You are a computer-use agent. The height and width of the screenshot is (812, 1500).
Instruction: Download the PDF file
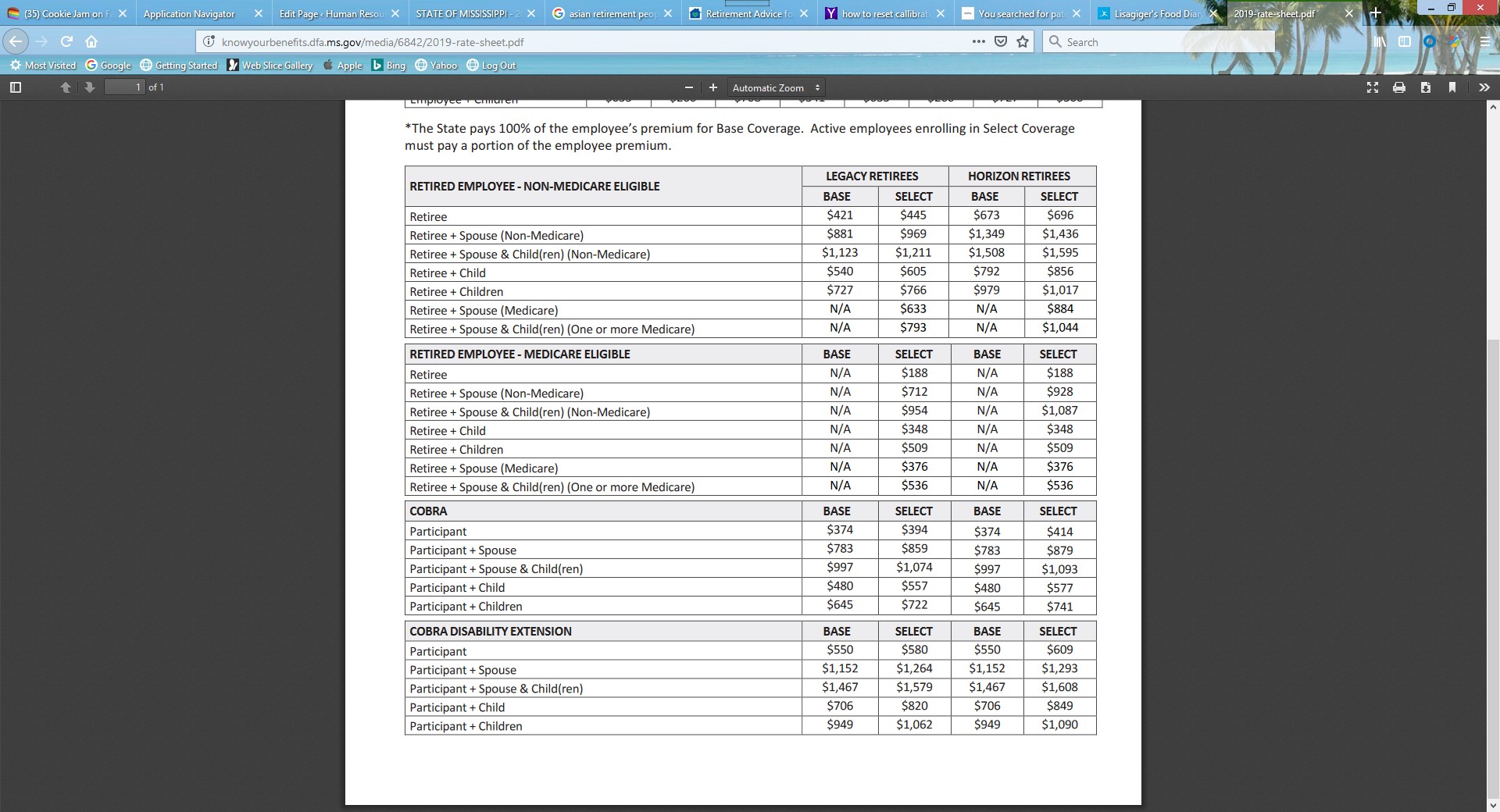[x=1426, y=87]
